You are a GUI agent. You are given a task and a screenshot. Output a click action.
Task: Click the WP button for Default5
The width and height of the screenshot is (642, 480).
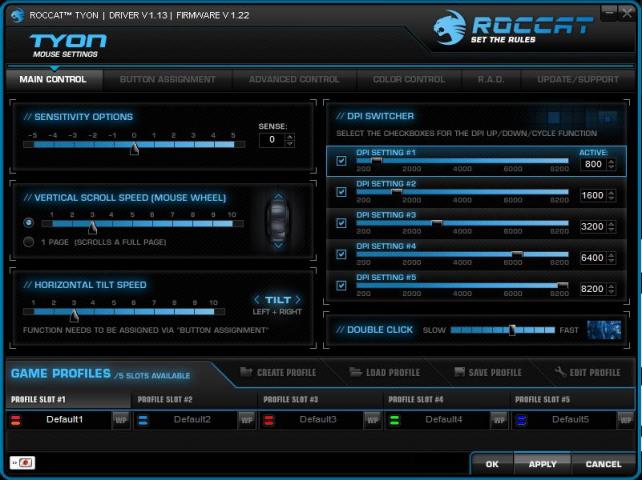tap(625, 421)
